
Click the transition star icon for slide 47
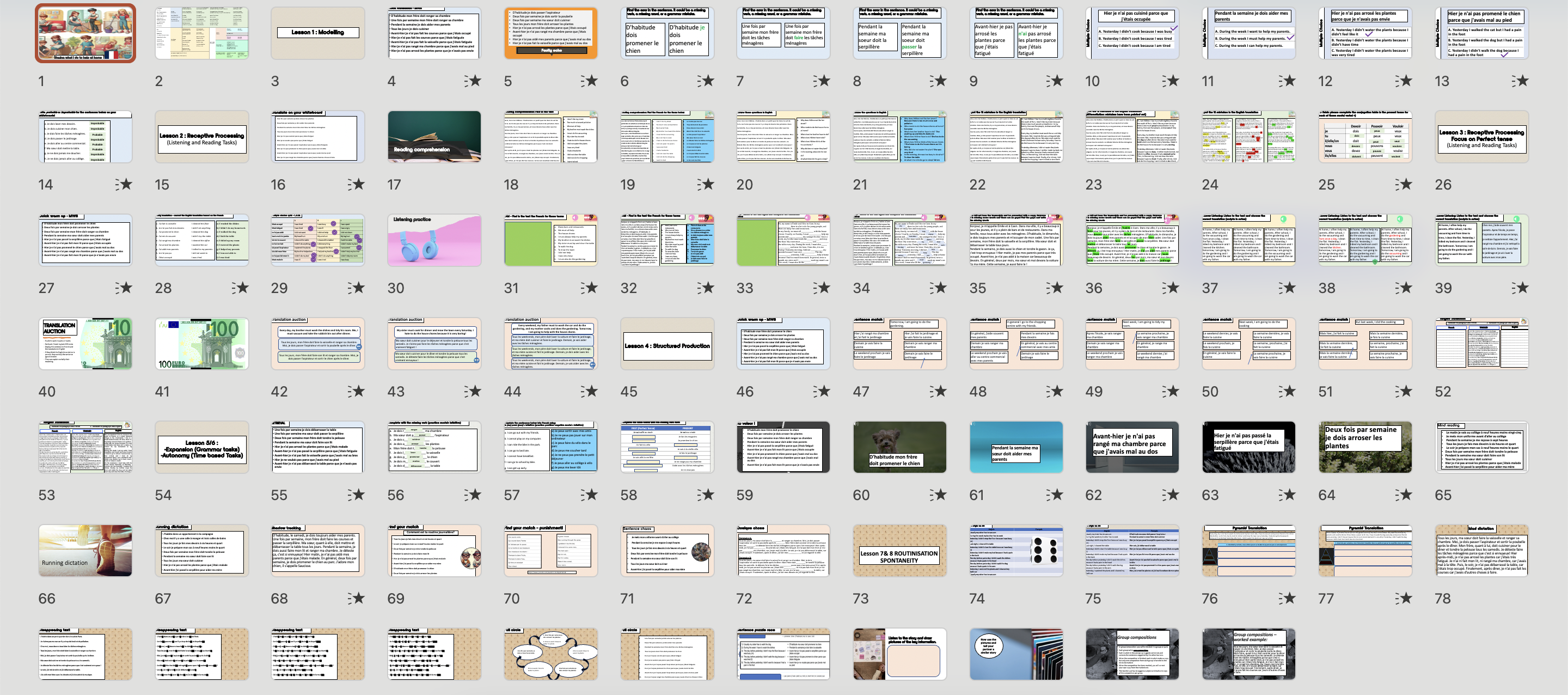pos(938,392)
